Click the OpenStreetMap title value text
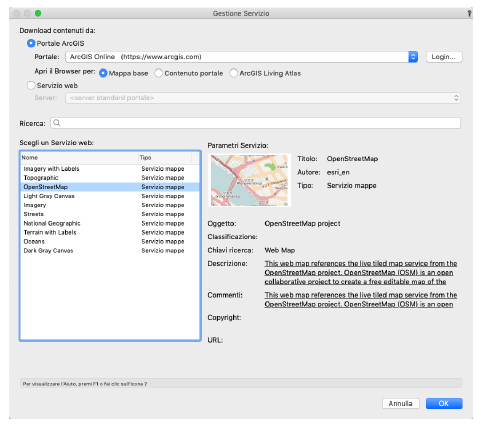This screenshot has width=481, height=424. 352,159
